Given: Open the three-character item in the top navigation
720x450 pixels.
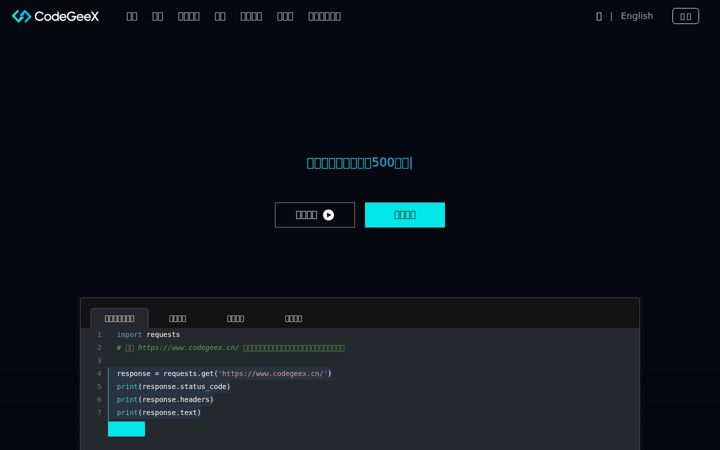Looking at the screenshot, I should 285,17.
